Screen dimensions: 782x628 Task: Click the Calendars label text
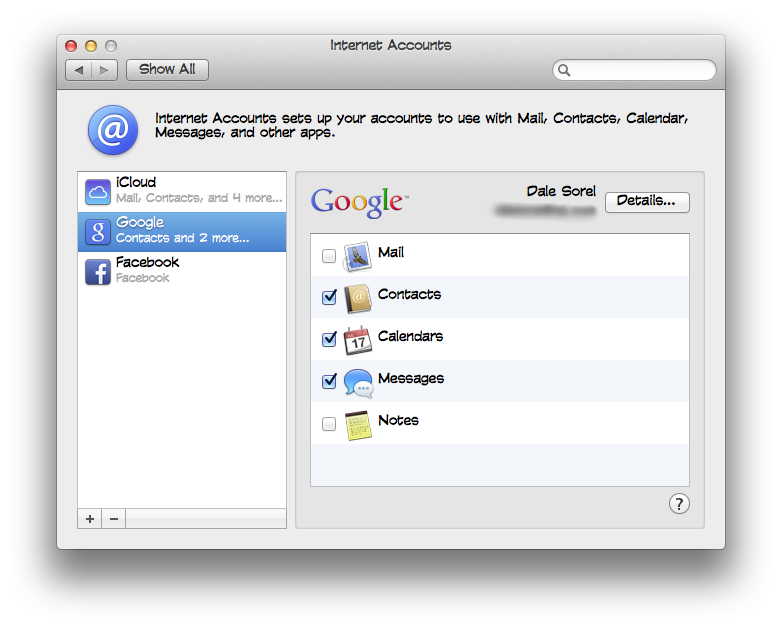(x=410, y=336)
